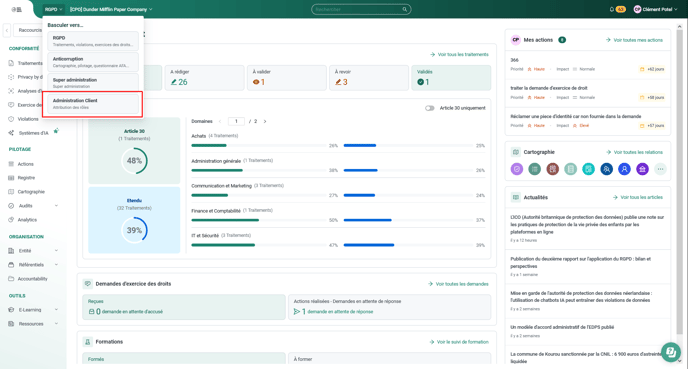Click the Ressources sidebar icon
Screen dimensions: 688x369
[x=11, y=324]
